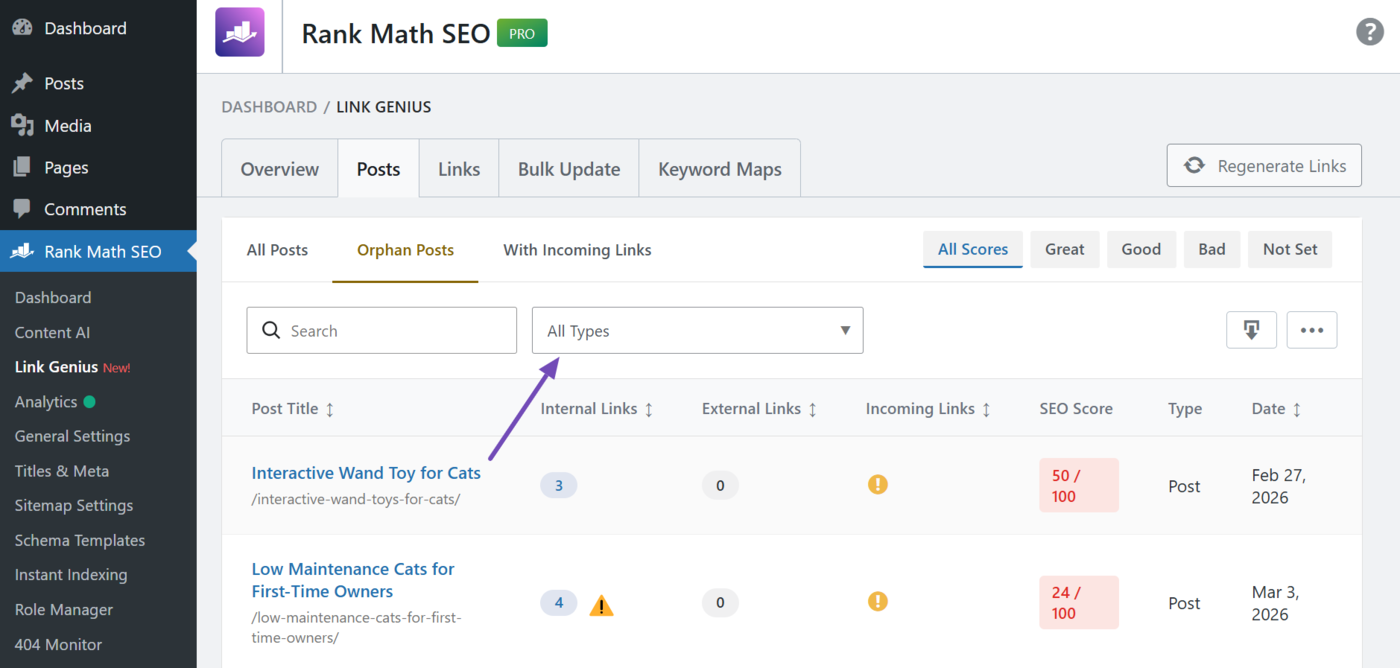Switch to the Posts tab
This screenshot has height=668, width=1400.
click(x=379, y=169)
